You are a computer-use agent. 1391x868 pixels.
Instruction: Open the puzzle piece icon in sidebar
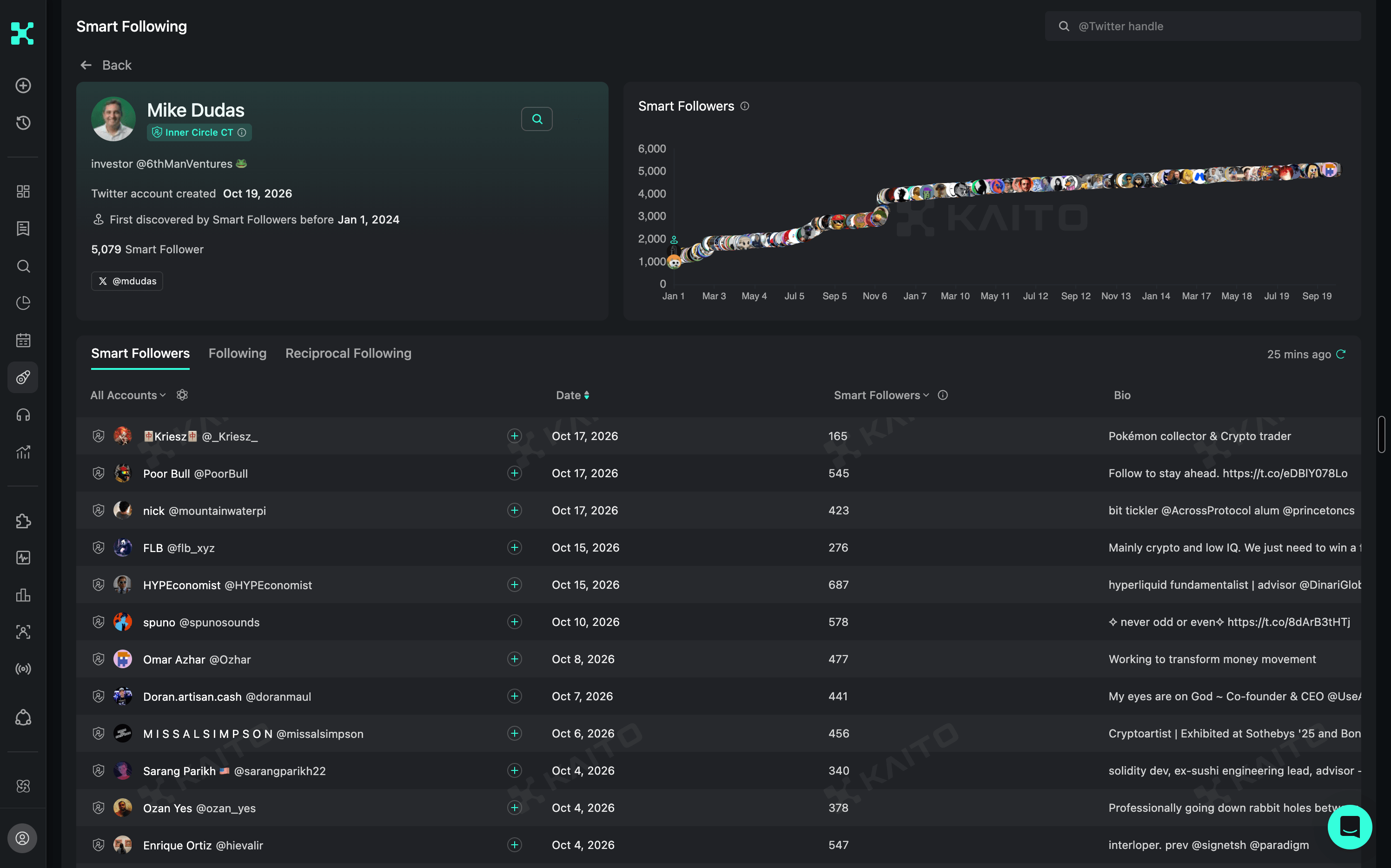pos(23,521)
